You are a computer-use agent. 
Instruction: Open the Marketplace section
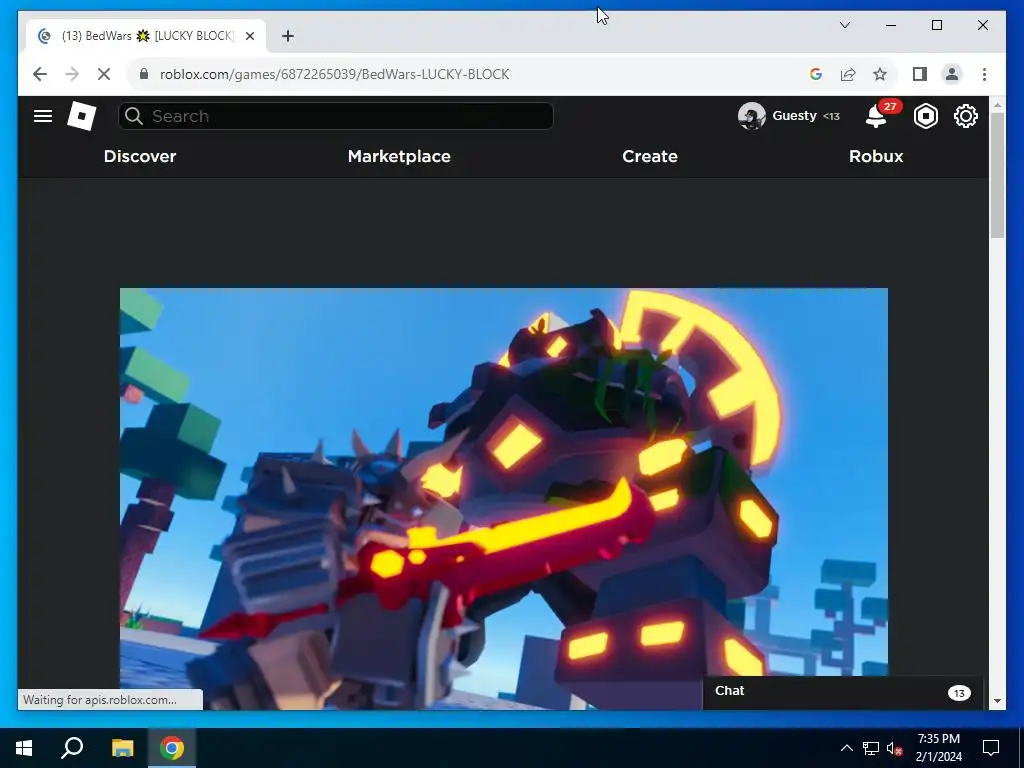pyautogui.click(x=399, y=156)
